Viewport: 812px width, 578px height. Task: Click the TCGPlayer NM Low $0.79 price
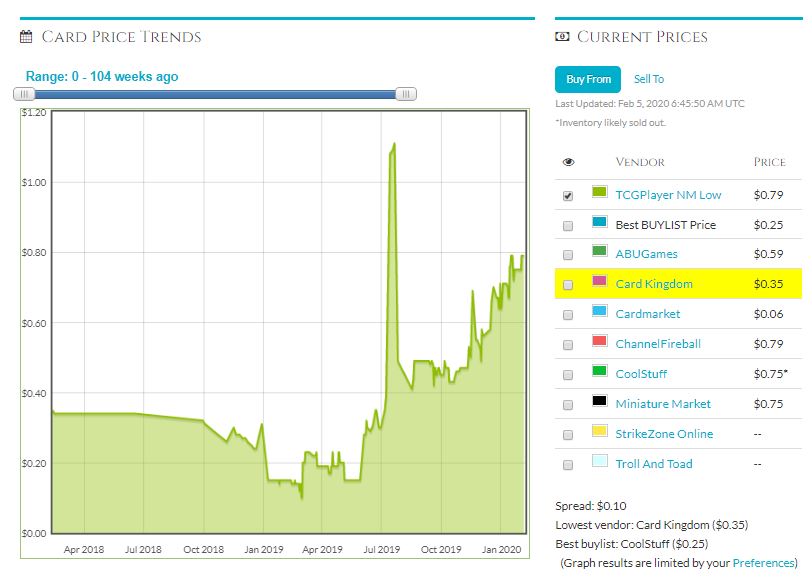pyautogui.click(x=768, y=195)
